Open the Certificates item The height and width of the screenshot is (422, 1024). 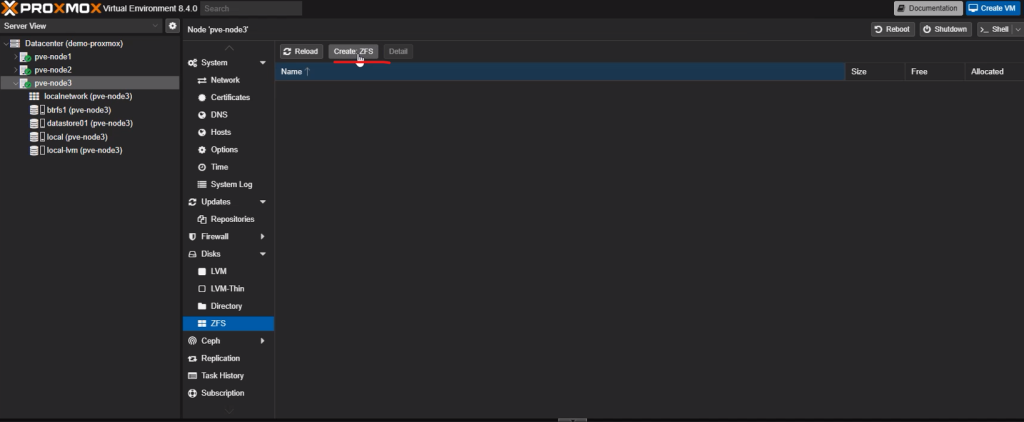(x=229, y=97)
